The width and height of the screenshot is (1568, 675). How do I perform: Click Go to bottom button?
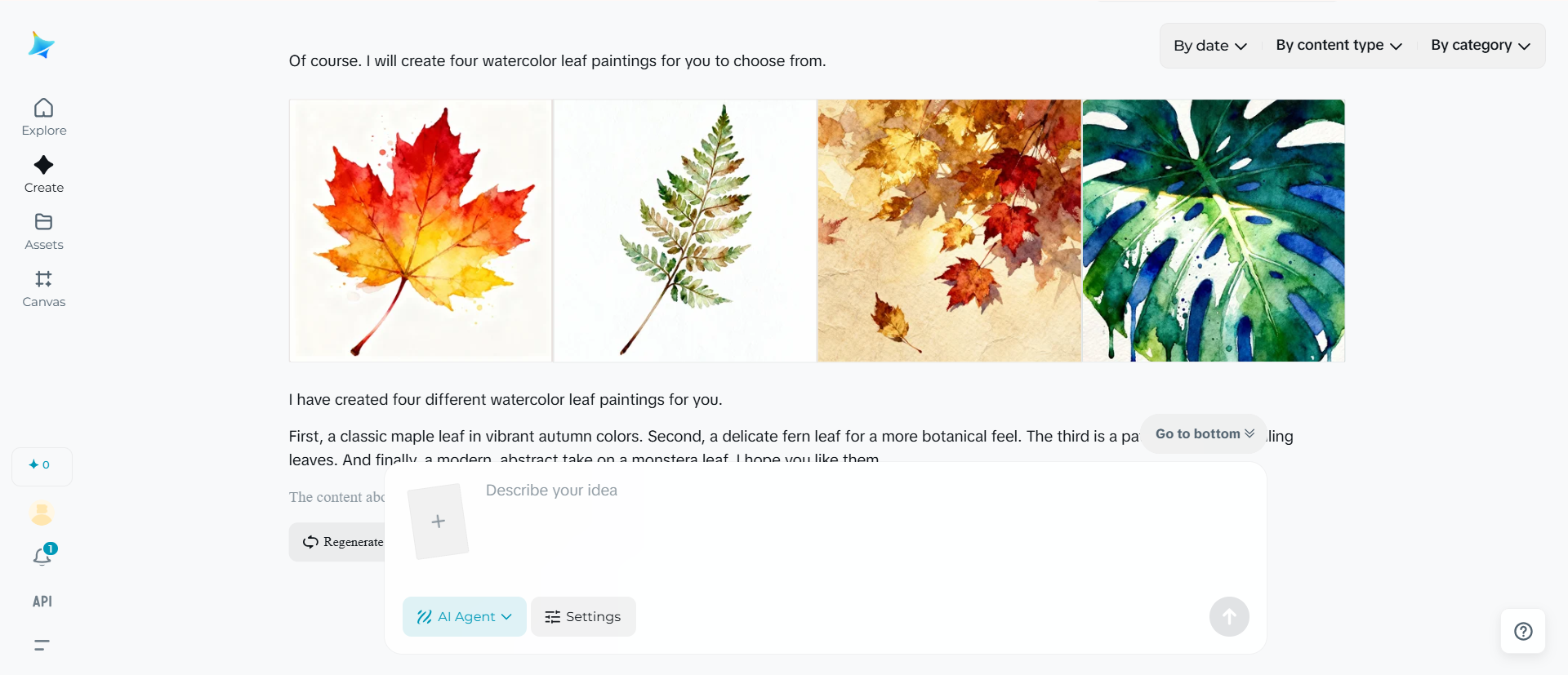(1204, 434)
